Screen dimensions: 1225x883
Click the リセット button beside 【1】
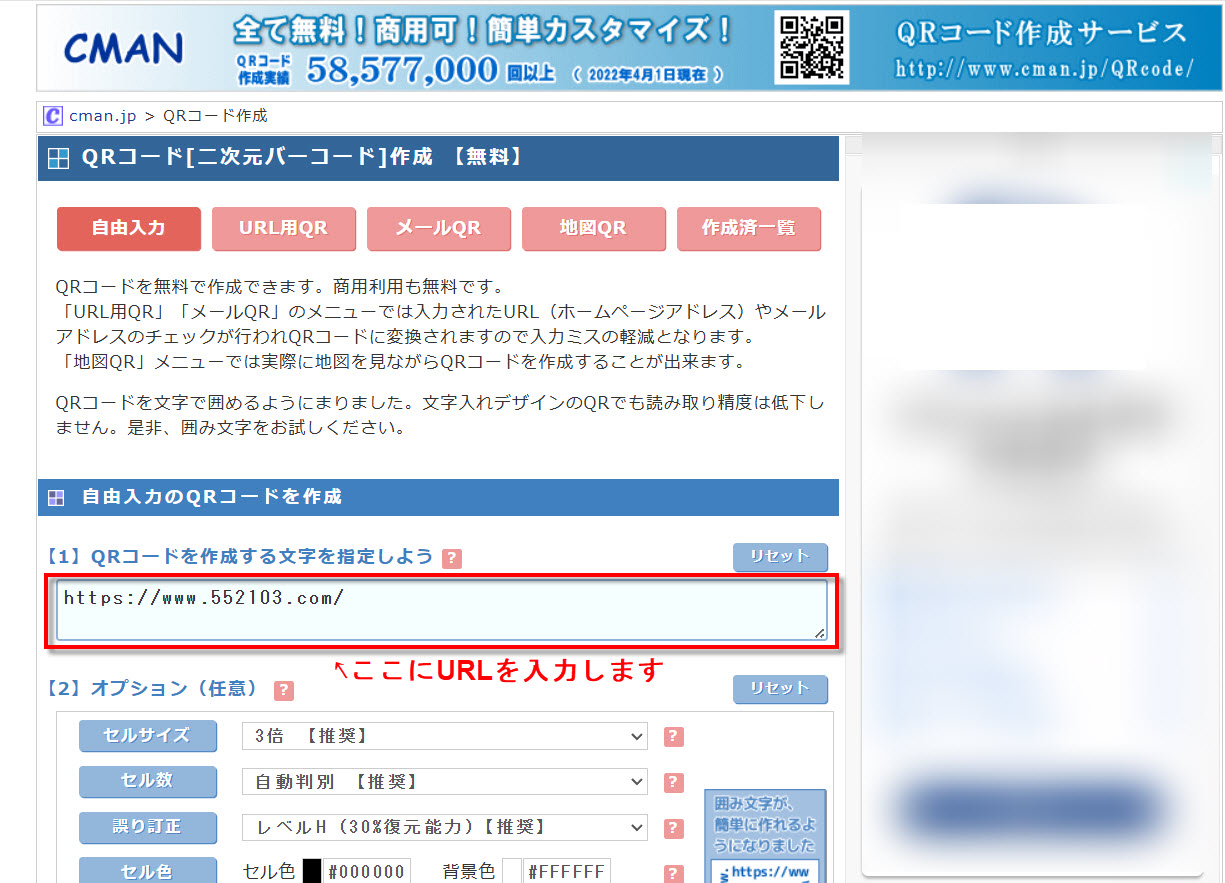pos(780,557)
